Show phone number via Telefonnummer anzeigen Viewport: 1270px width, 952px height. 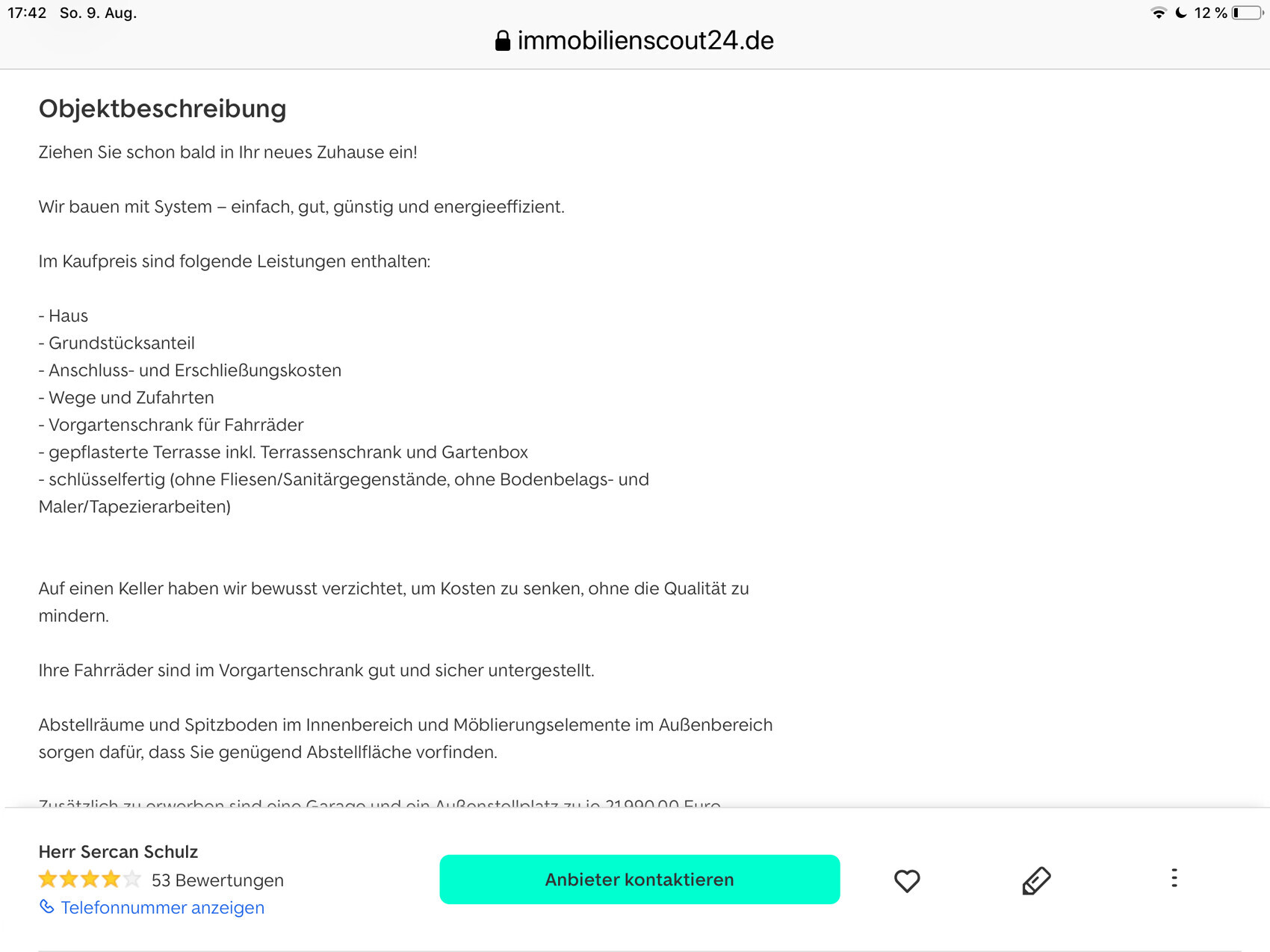(162, 908)
